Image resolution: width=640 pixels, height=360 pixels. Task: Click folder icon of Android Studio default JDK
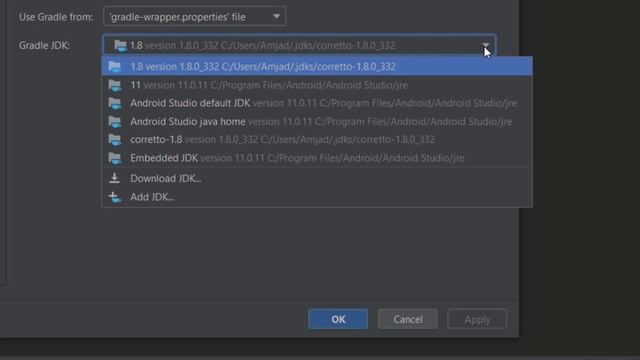click(x=115, y=103)
